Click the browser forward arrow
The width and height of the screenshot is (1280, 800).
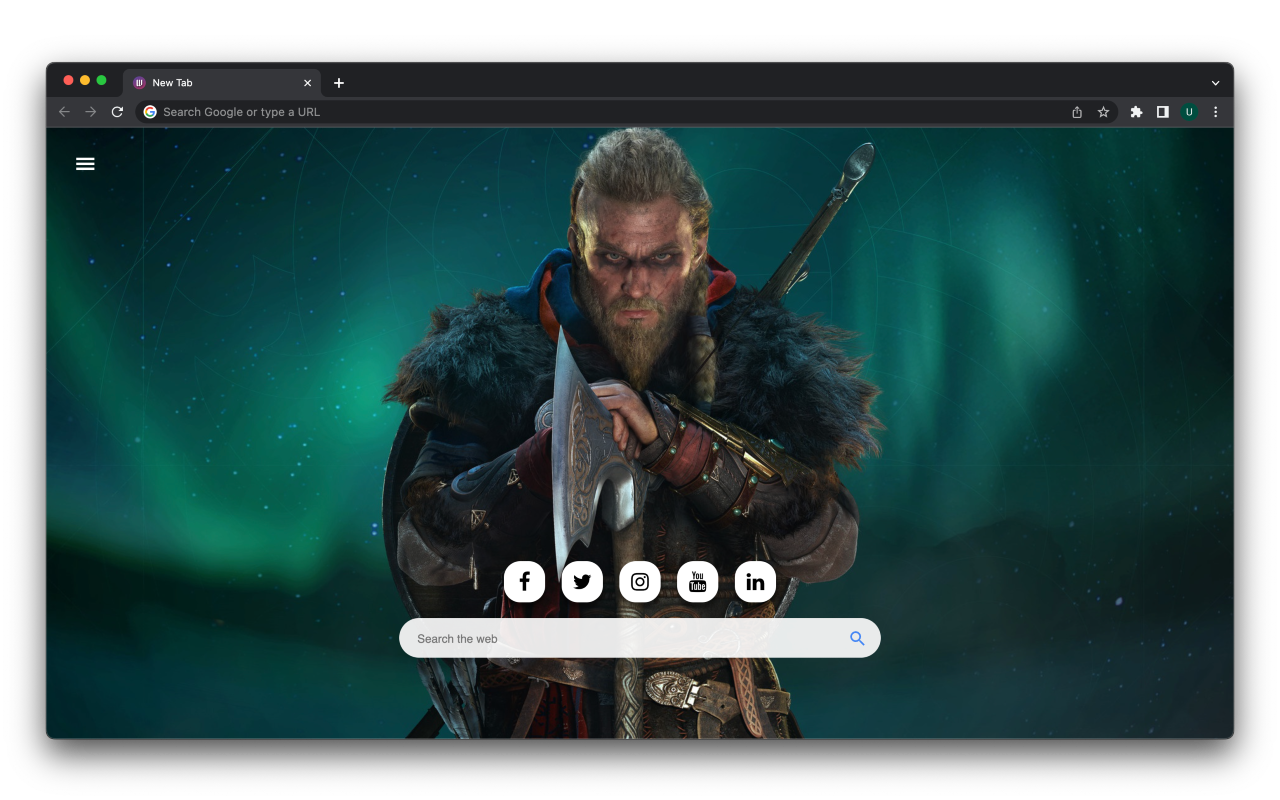point(90,112)
